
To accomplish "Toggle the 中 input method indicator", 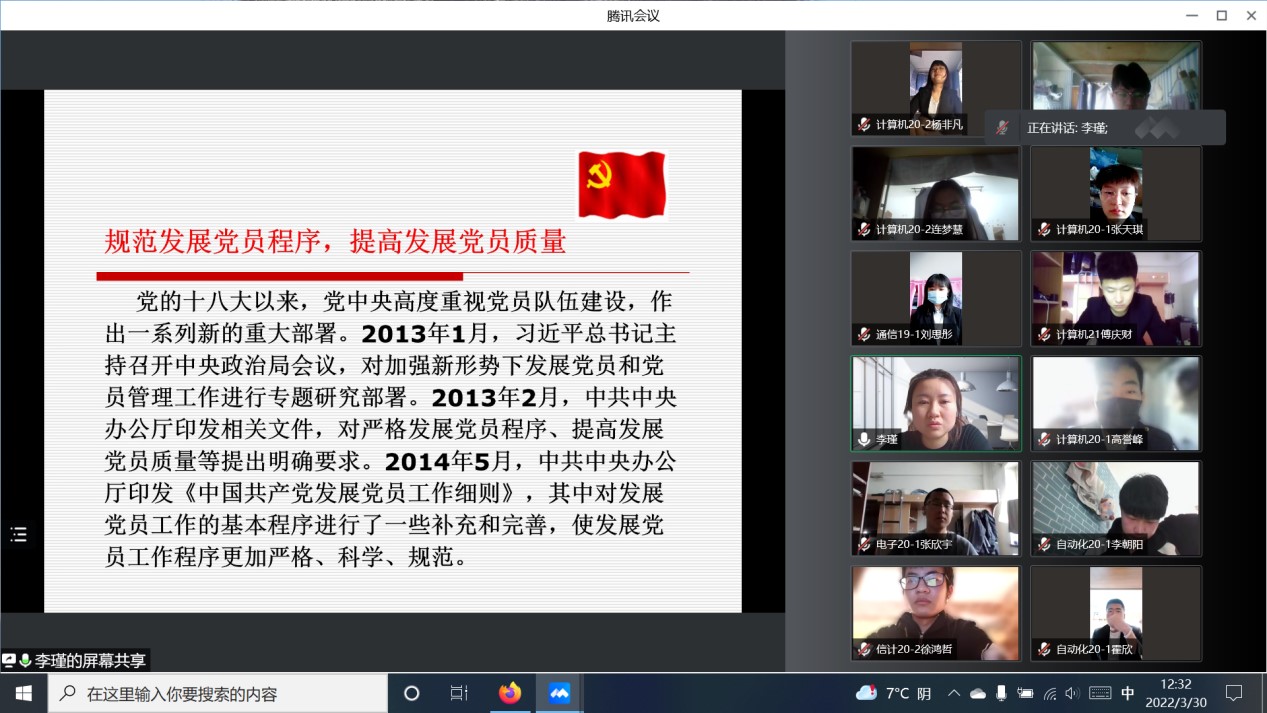I will [1128, 693].
